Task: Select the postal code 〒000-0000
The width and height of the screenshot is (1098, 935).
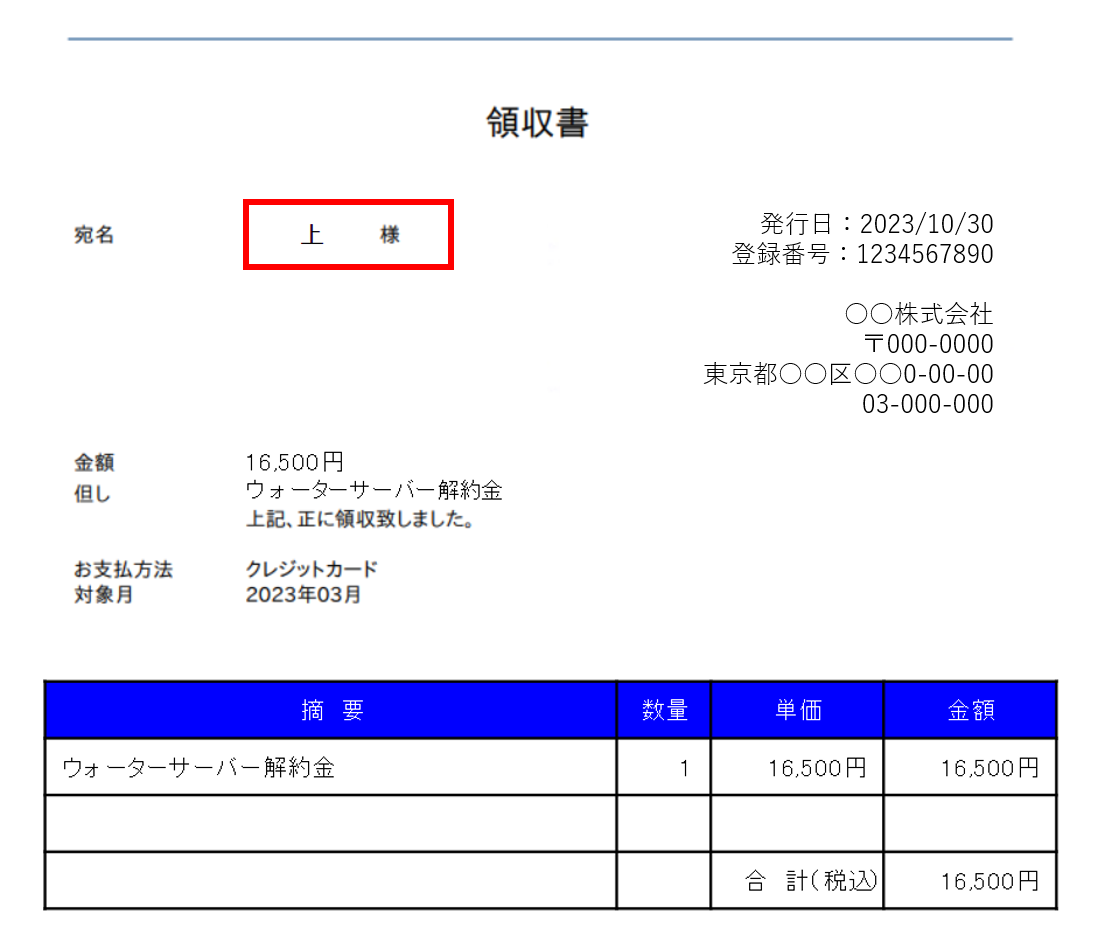Action: click(928, 344)
